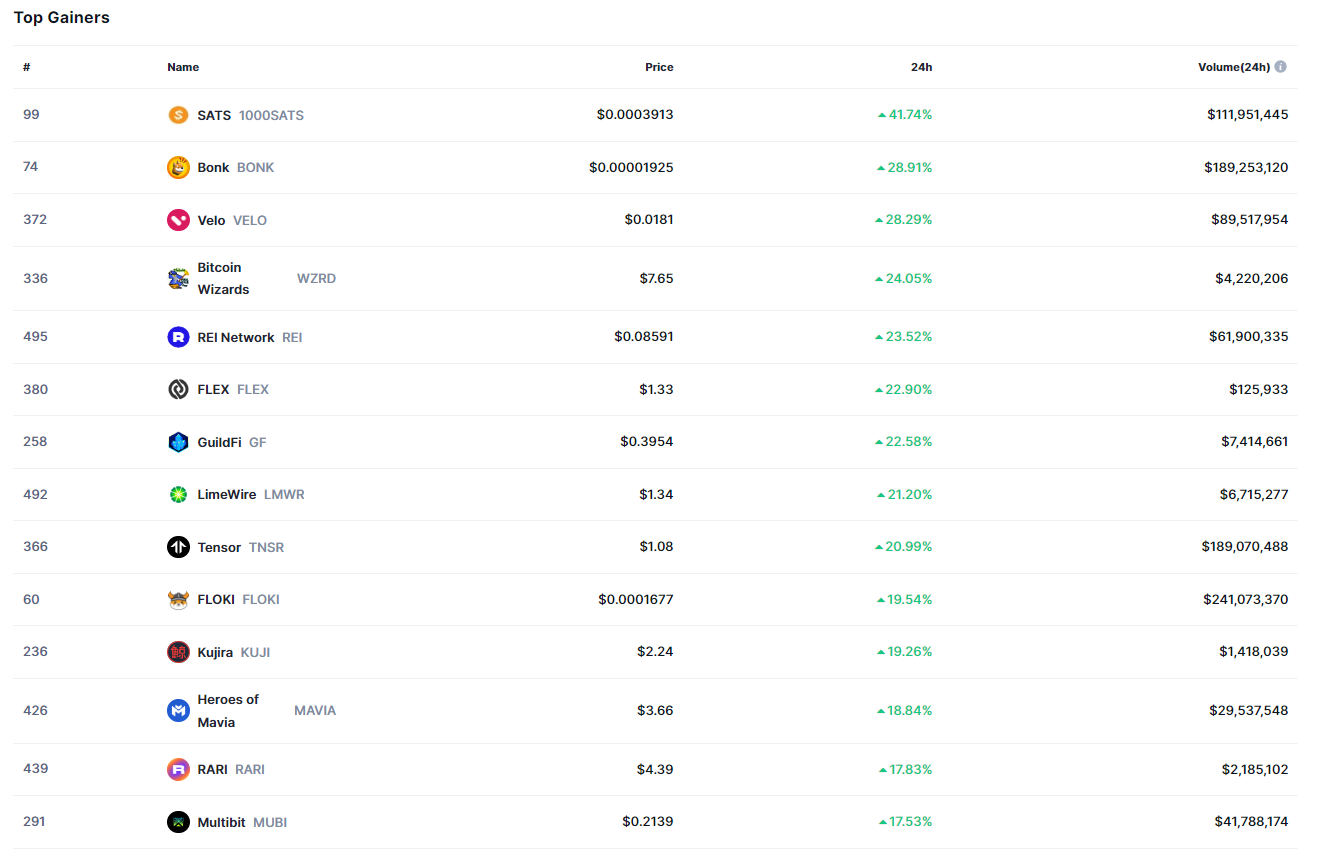
Task: Open the REI Network coin link
Action: [x=236, y=337]
